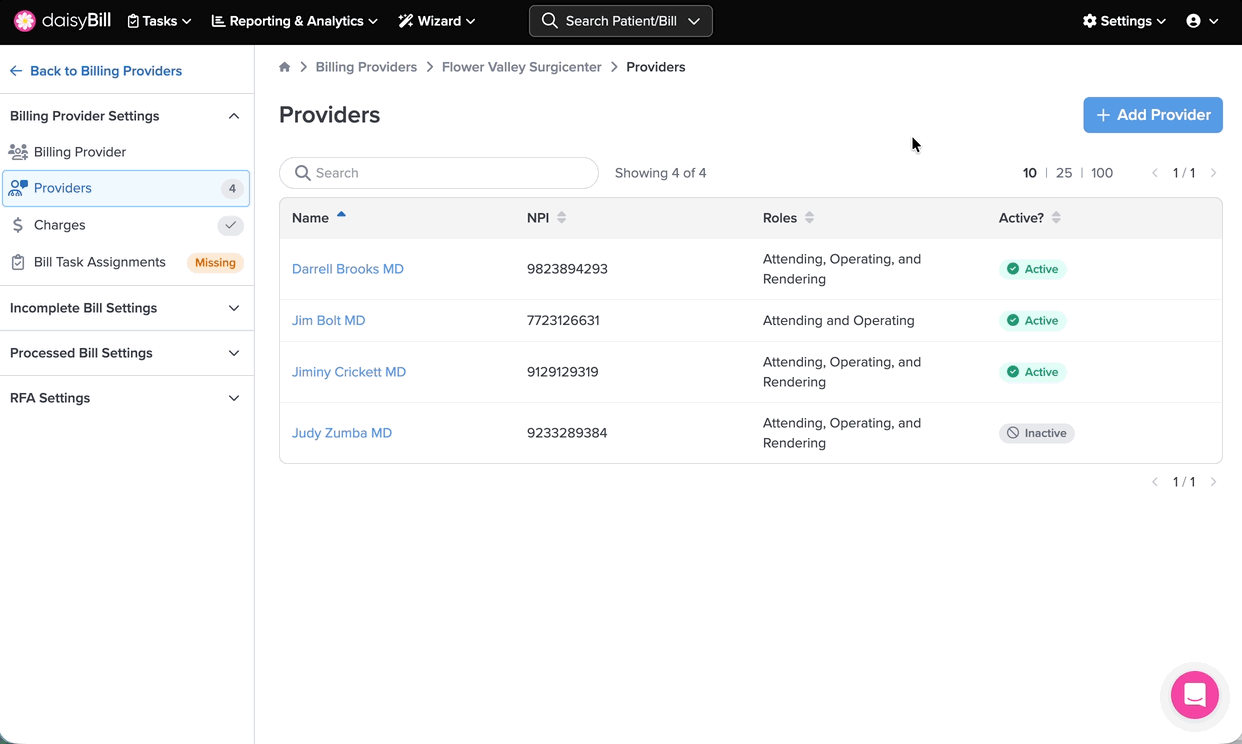The height and width of the screenshot is (744, 1242).
Task: Sort table by Roles column arrows
Action: click(810, 218)
